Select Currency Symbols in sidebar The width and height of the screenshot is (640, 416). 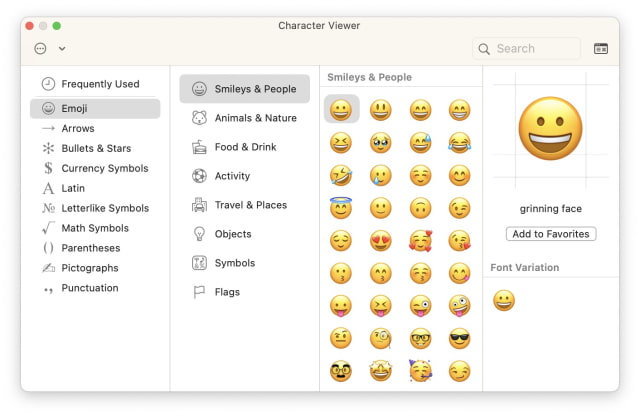click(x=104, y=168)
